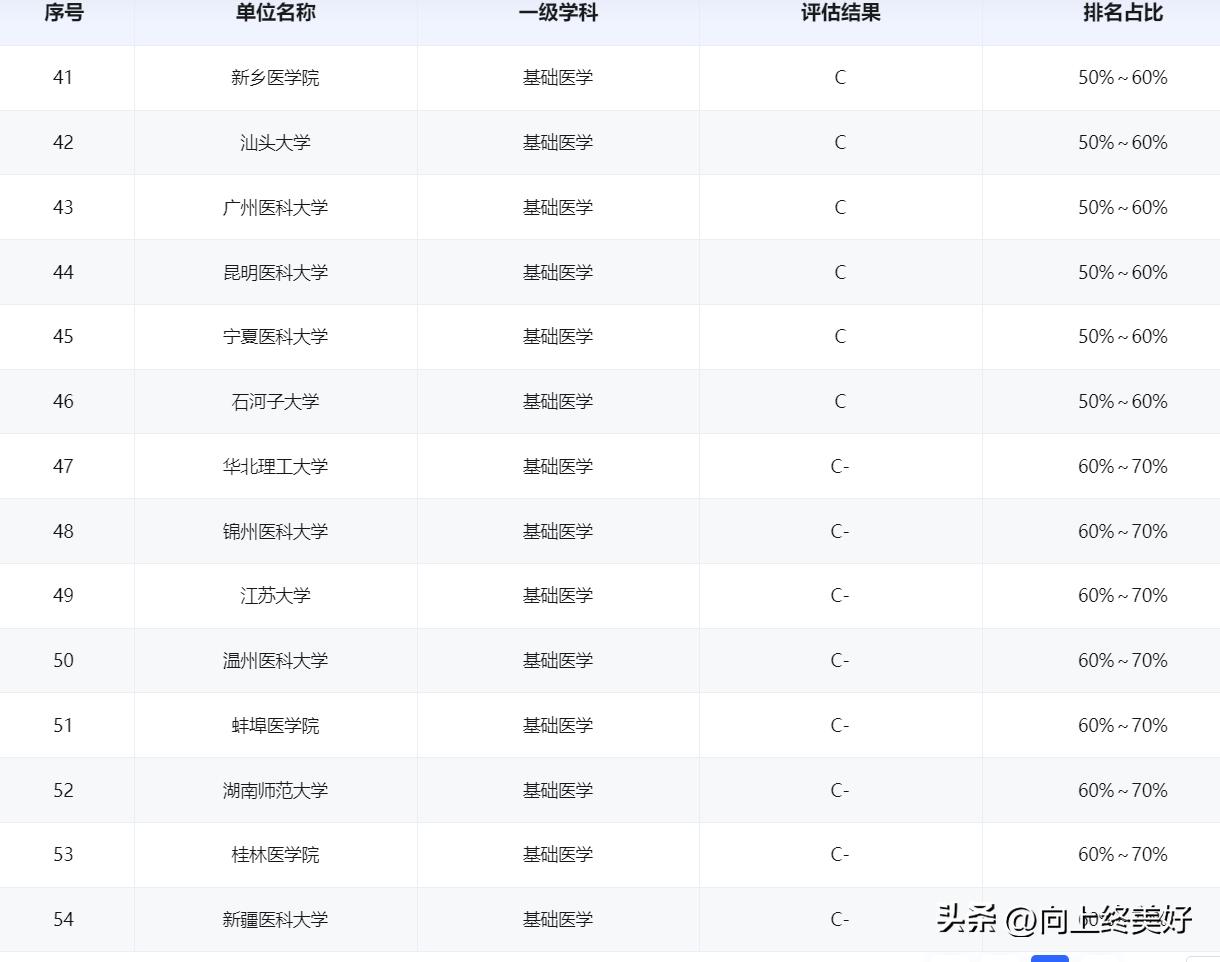Select the 汕头大学 entry
The width and height of the screenshot is (1220, 962).
click(275, 142)
